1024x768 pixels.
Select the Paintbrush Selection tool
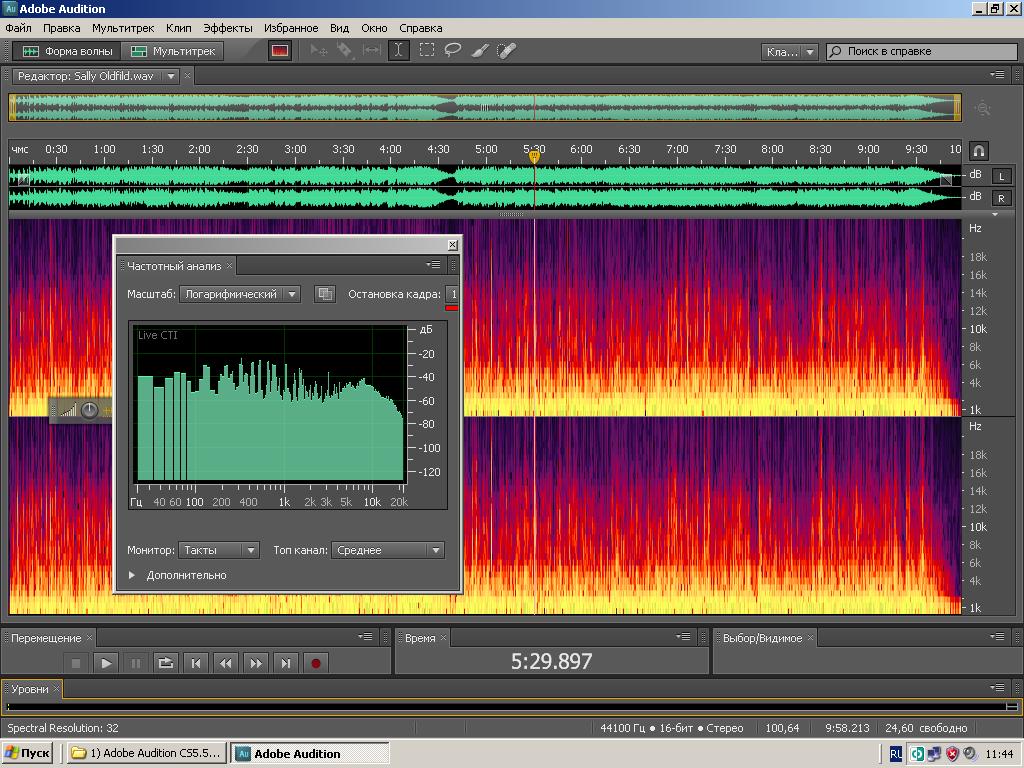tap(480, 50)
